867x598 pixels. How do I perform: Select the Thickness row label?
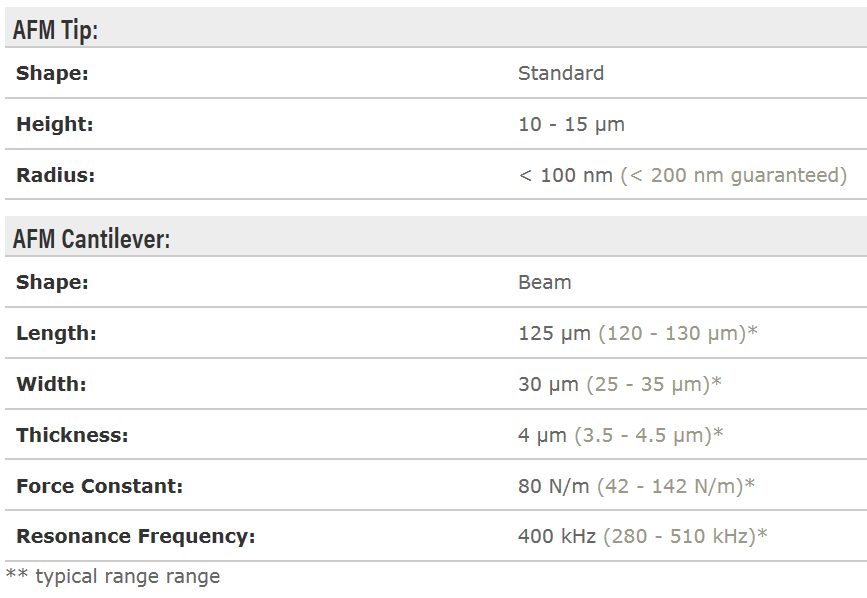tap(73, 435)
